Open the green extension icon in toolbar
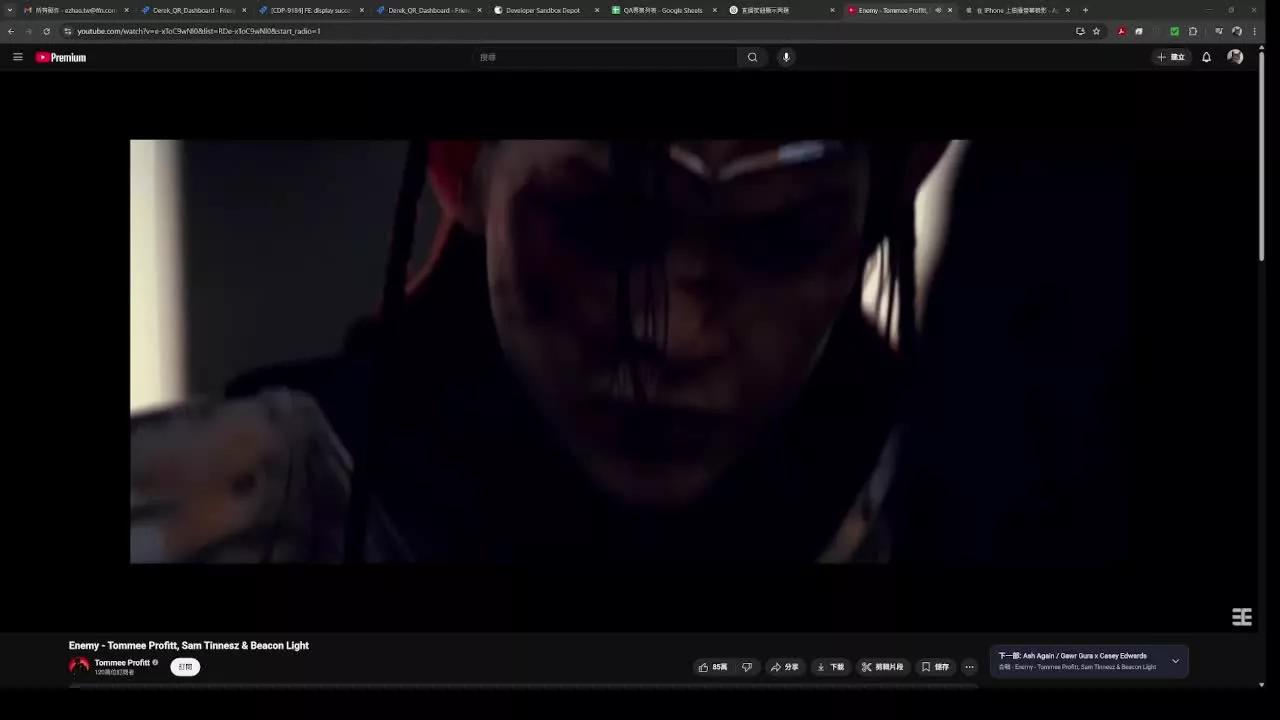The height and width of the screenshot is (720, 1280). click(1175, 31)
